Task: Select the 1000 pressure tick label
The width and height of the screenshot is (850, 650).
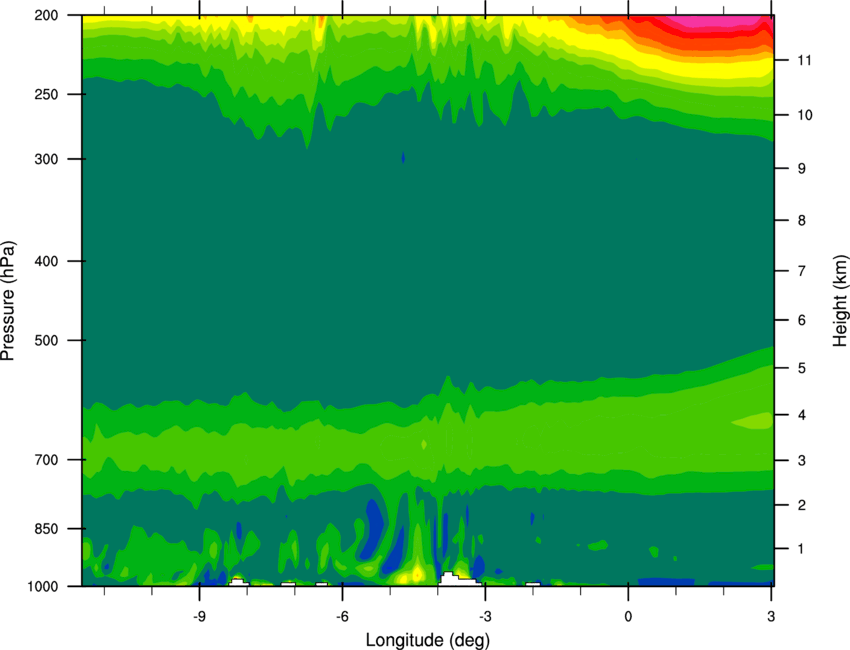Action: tap(43, 587)
